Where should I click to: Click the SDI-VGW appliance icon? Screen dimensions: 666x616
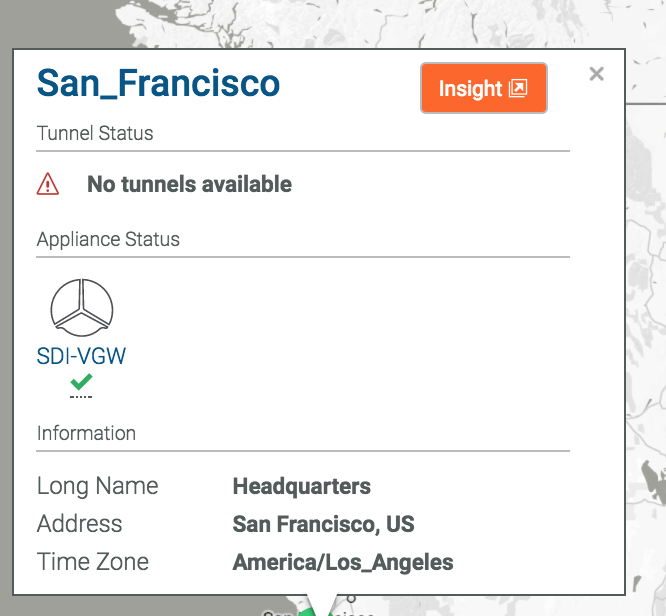82,307
